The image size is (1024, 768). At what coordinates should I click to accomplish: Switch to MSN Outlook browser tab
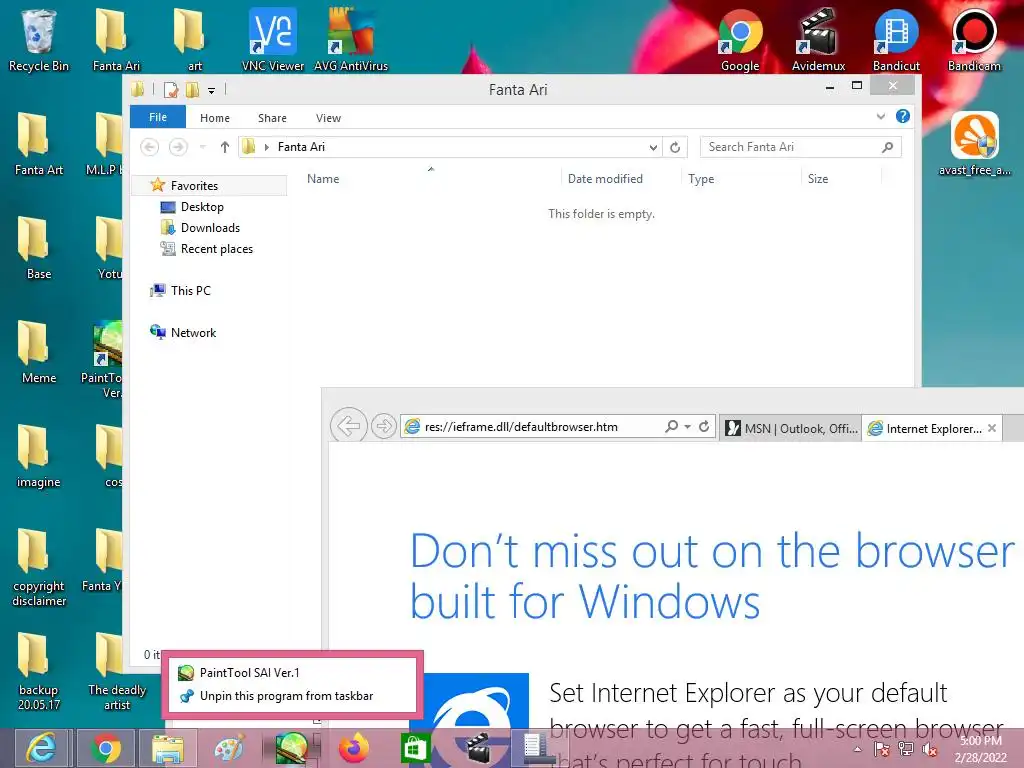click(791, 428)
